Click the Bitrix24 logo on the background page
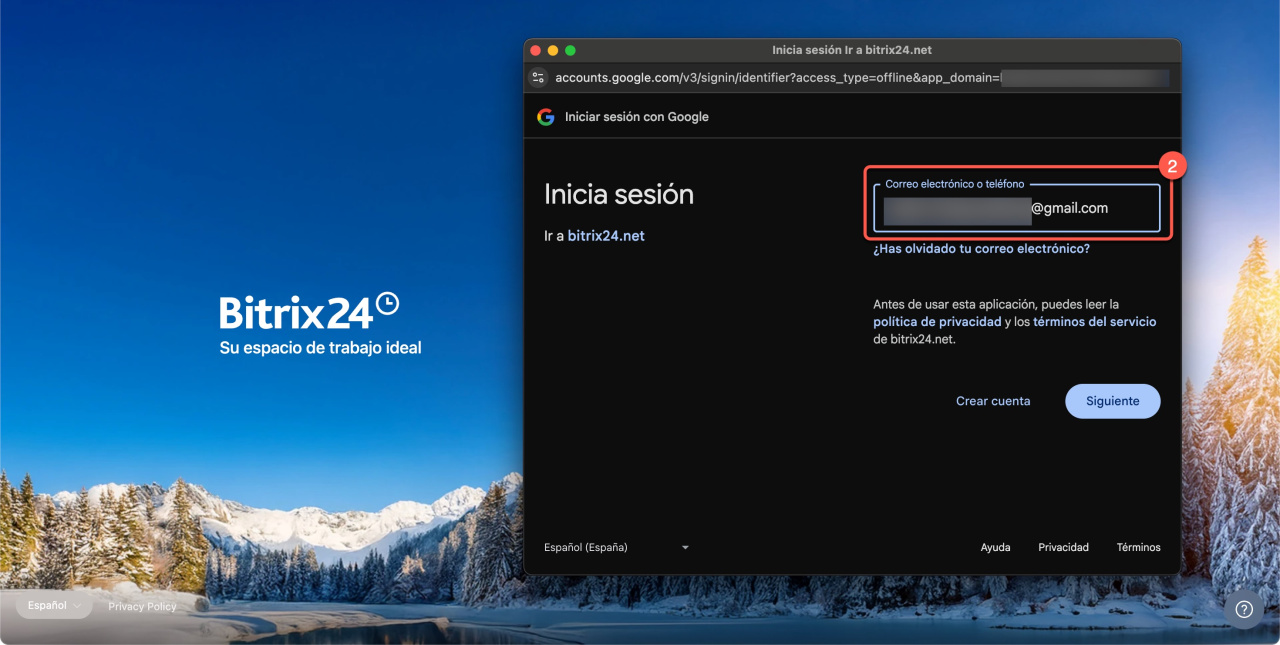Viewport: 1280px width, 645px height. [x=309, y=311]
